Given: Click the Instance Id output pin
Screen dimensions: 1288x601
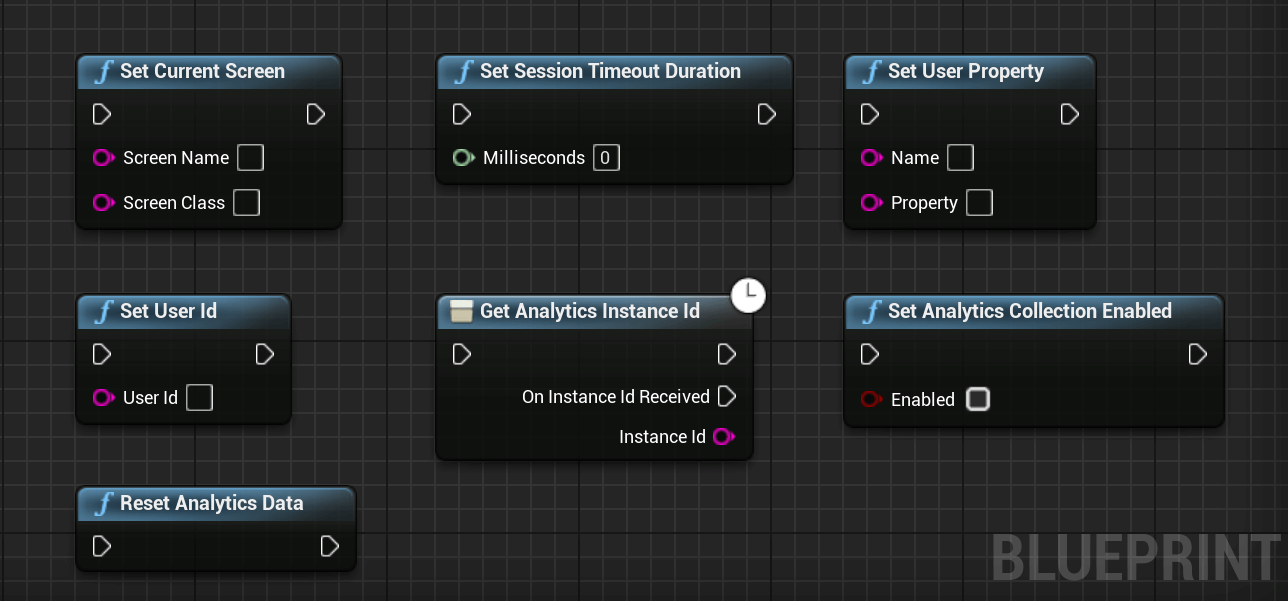Looking at the screenshot, I should pos(725,437).
